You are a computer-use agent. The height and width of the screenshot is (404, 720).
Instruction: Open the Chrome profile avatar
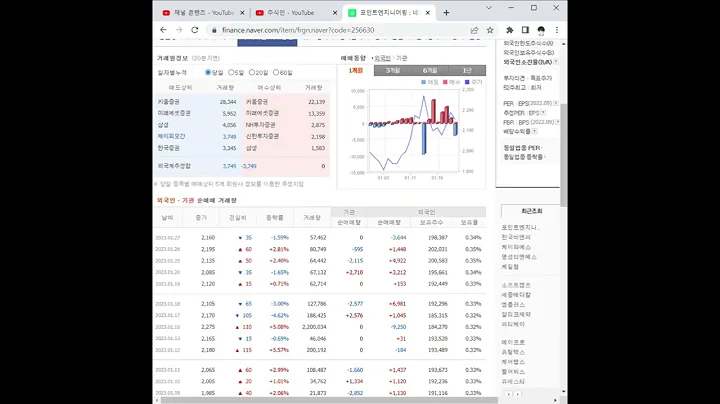tap(541, 30)
